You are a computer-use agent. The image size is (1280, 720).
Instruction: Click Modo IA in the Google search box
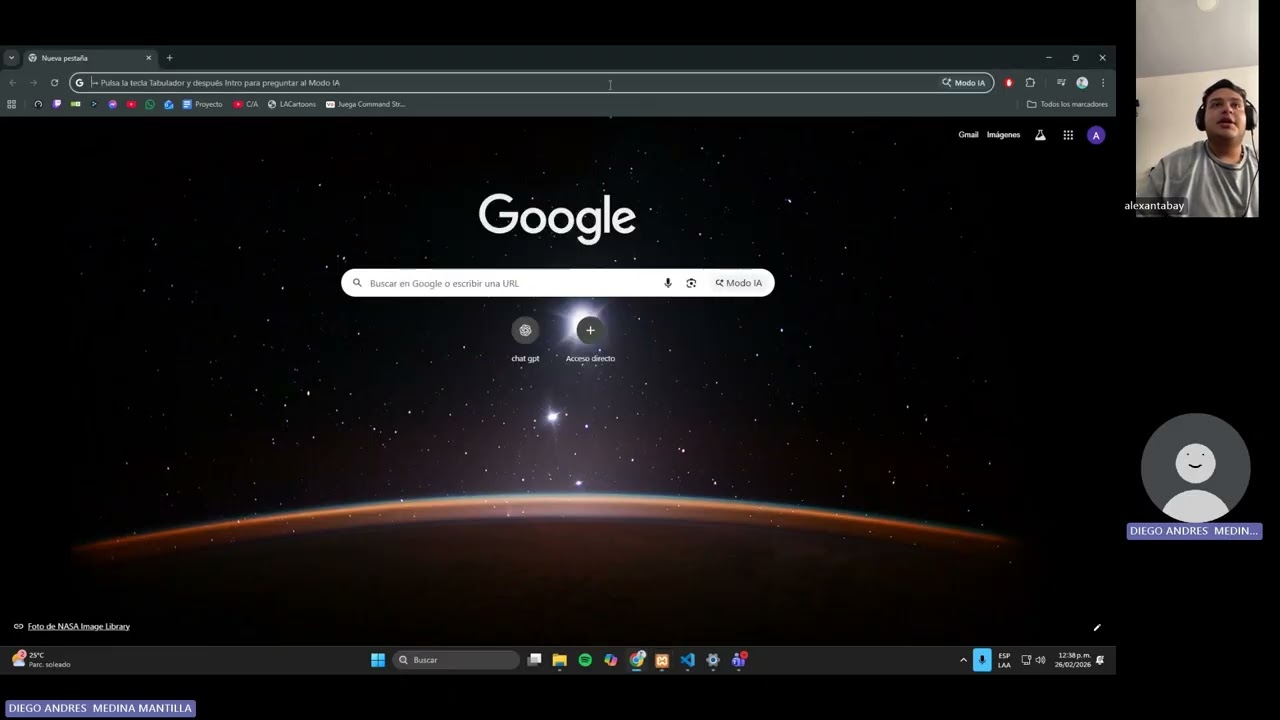point(739,283)
